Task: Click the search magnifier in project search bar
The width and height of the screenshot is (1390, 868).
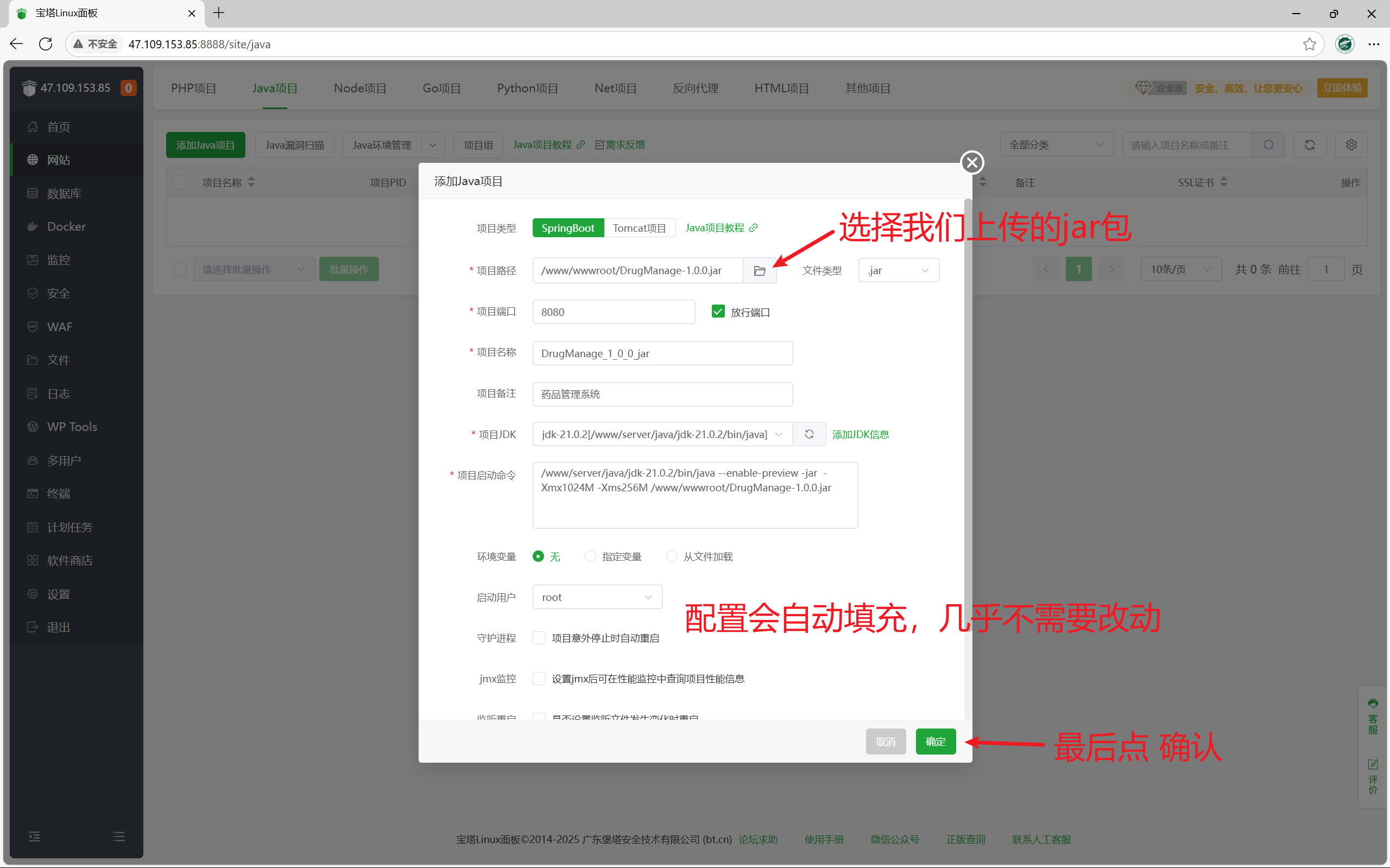Action: [x=1268, y=144]
